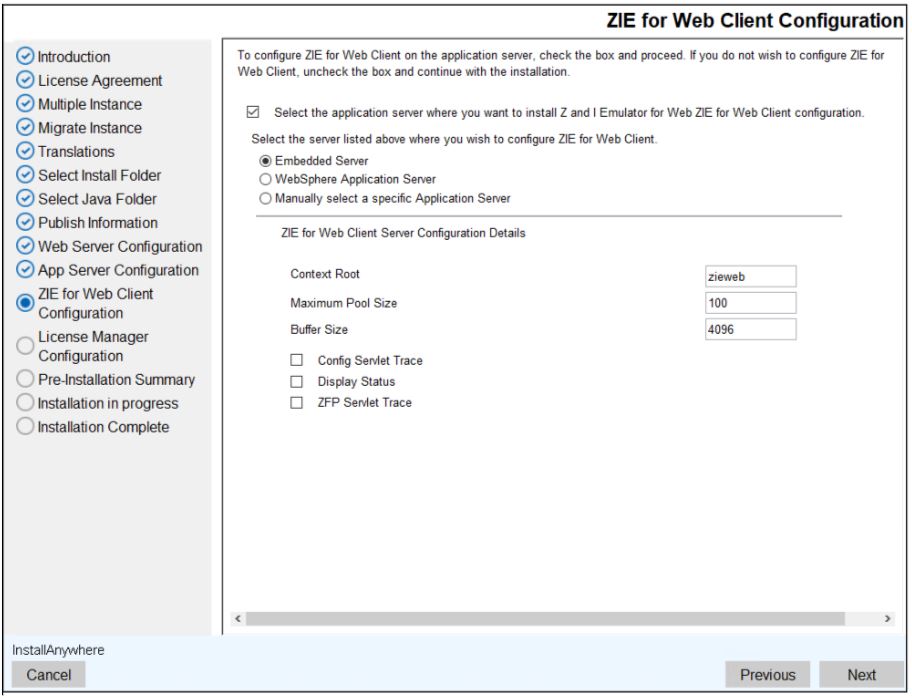This screenshot has width=912, height=698.
Task: Click the Migrate Instance step label
Action: 90,127
